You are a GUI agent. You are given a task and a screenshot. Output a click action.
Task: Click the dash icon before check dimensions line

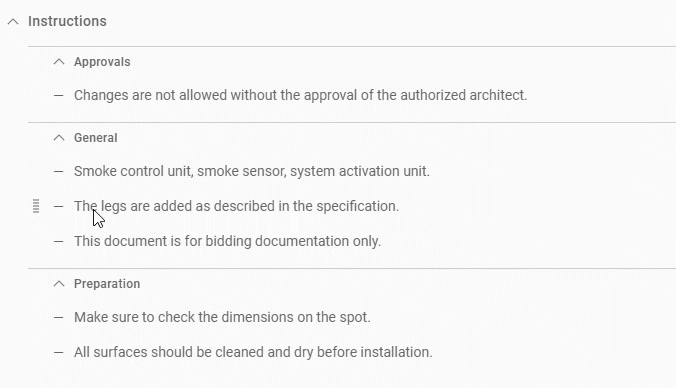point(59,318)
